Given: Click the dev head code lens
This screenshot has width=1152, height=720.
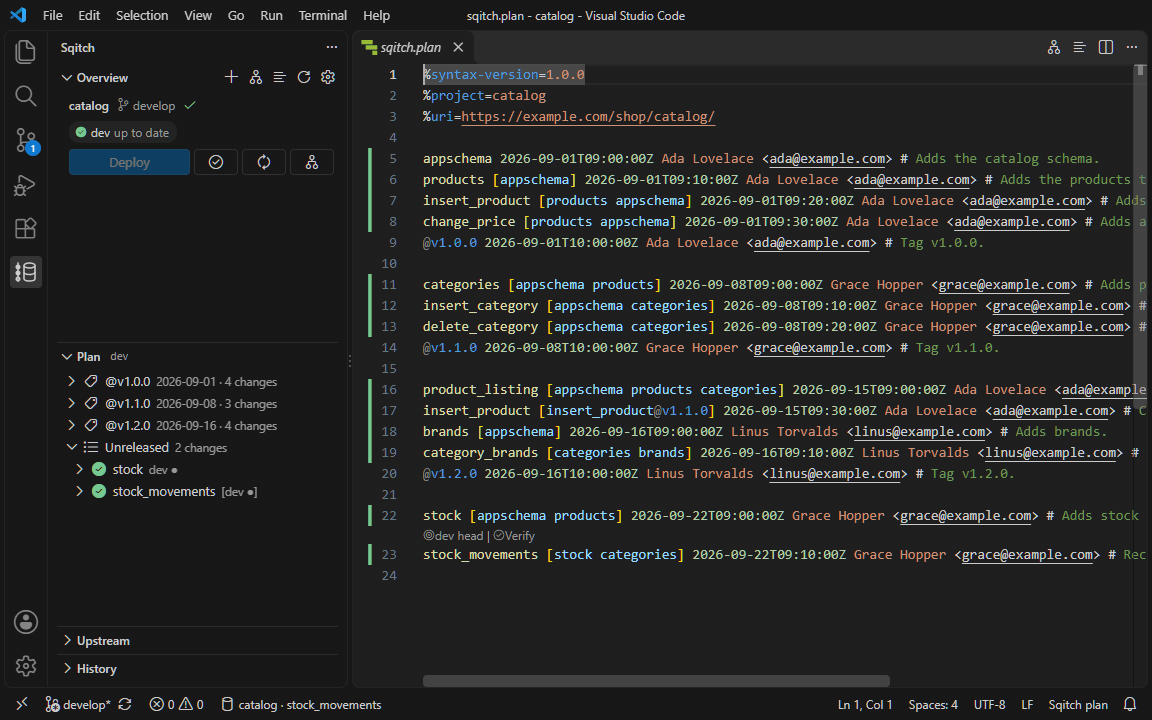Looking at the screenshot, I should coord(453,536).
